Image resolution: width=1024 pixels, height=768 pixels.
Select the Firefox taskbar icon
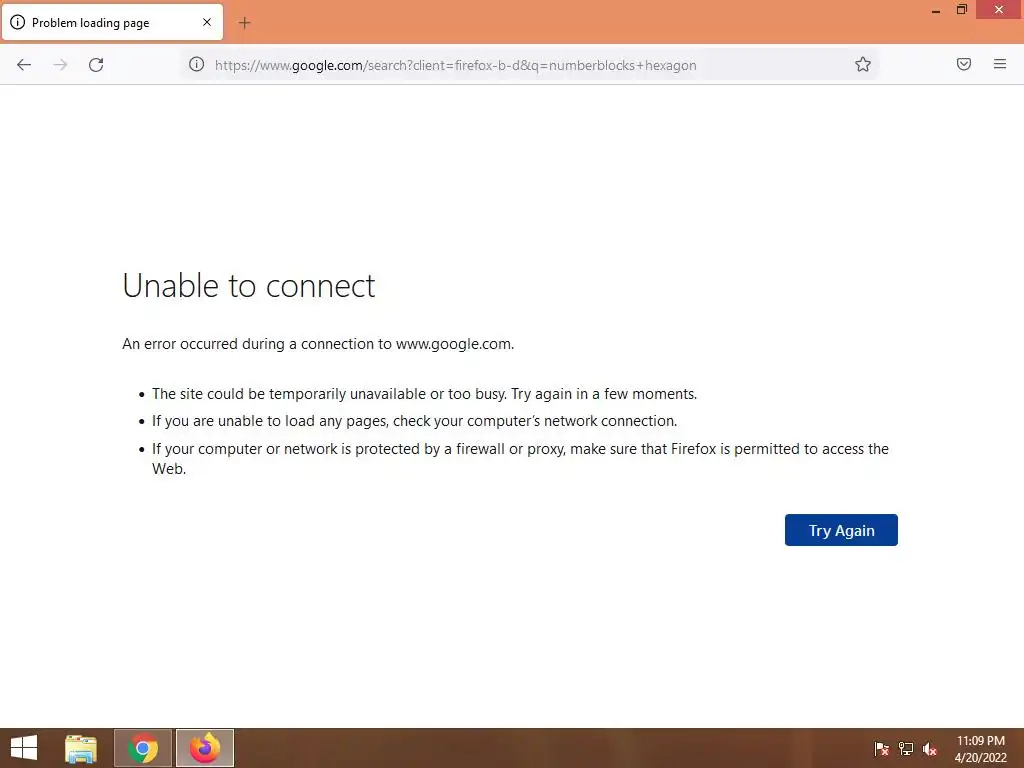pos(204,748)
